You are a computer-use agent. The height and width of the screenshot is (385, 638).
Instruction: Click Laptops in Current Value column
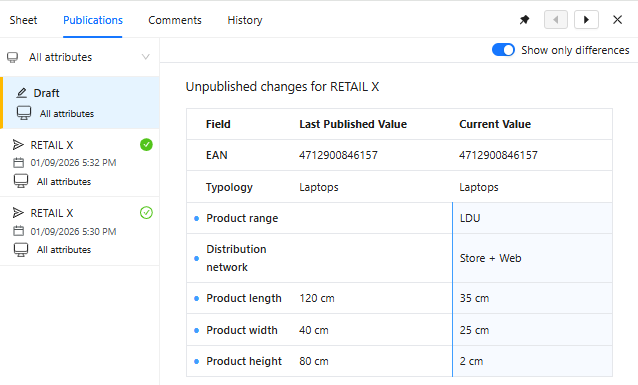[479, 187]
